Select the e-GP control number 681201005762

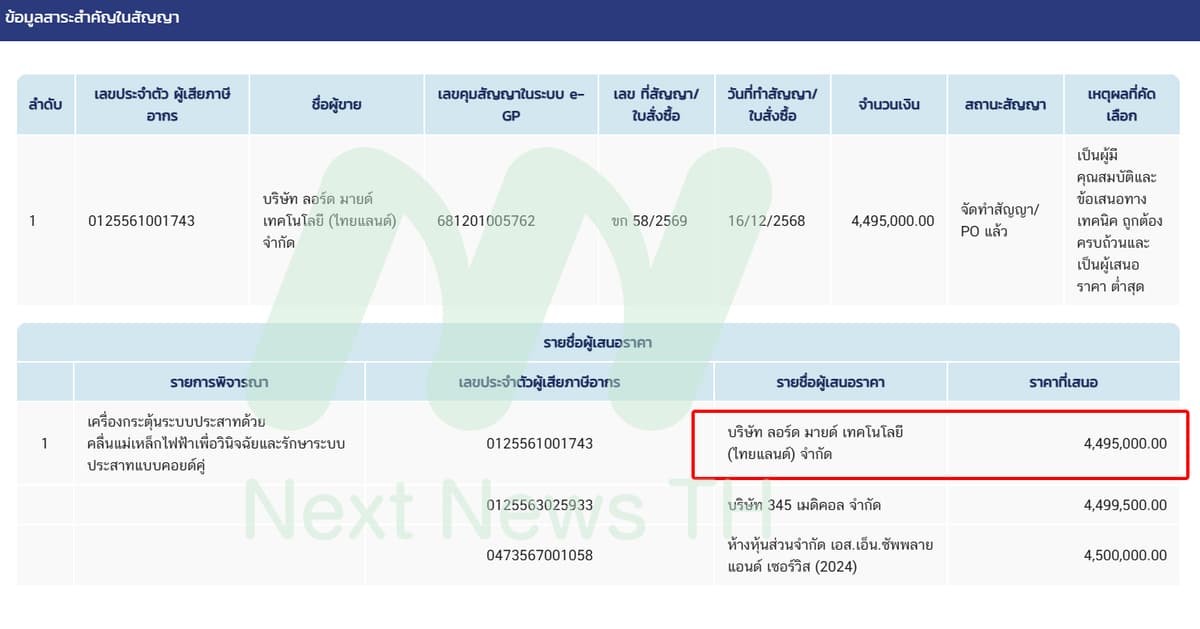coord(513,221)
